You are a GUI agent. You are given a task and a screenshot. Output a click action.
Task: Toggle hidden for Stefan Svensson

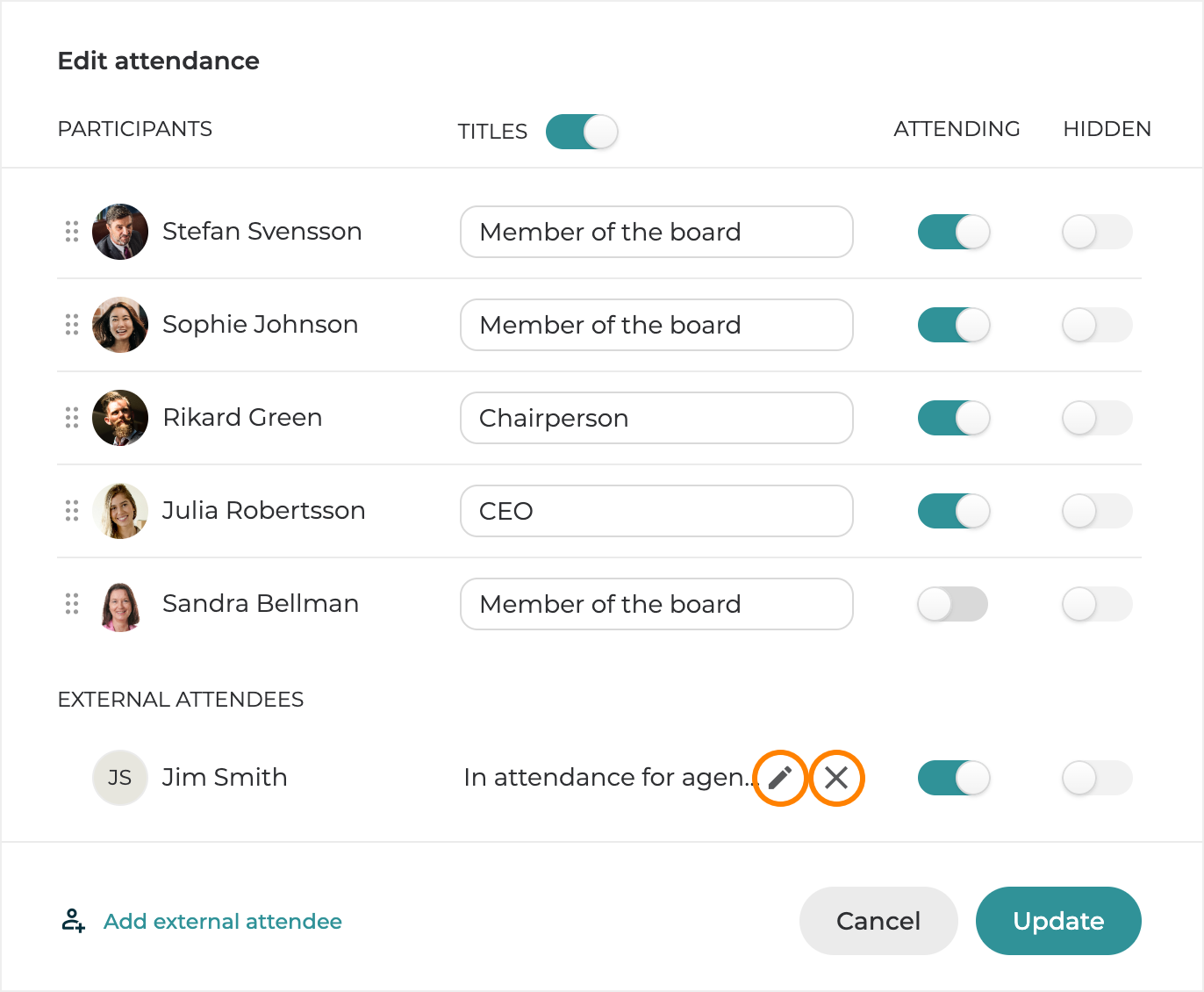(x=1097, y=232)
